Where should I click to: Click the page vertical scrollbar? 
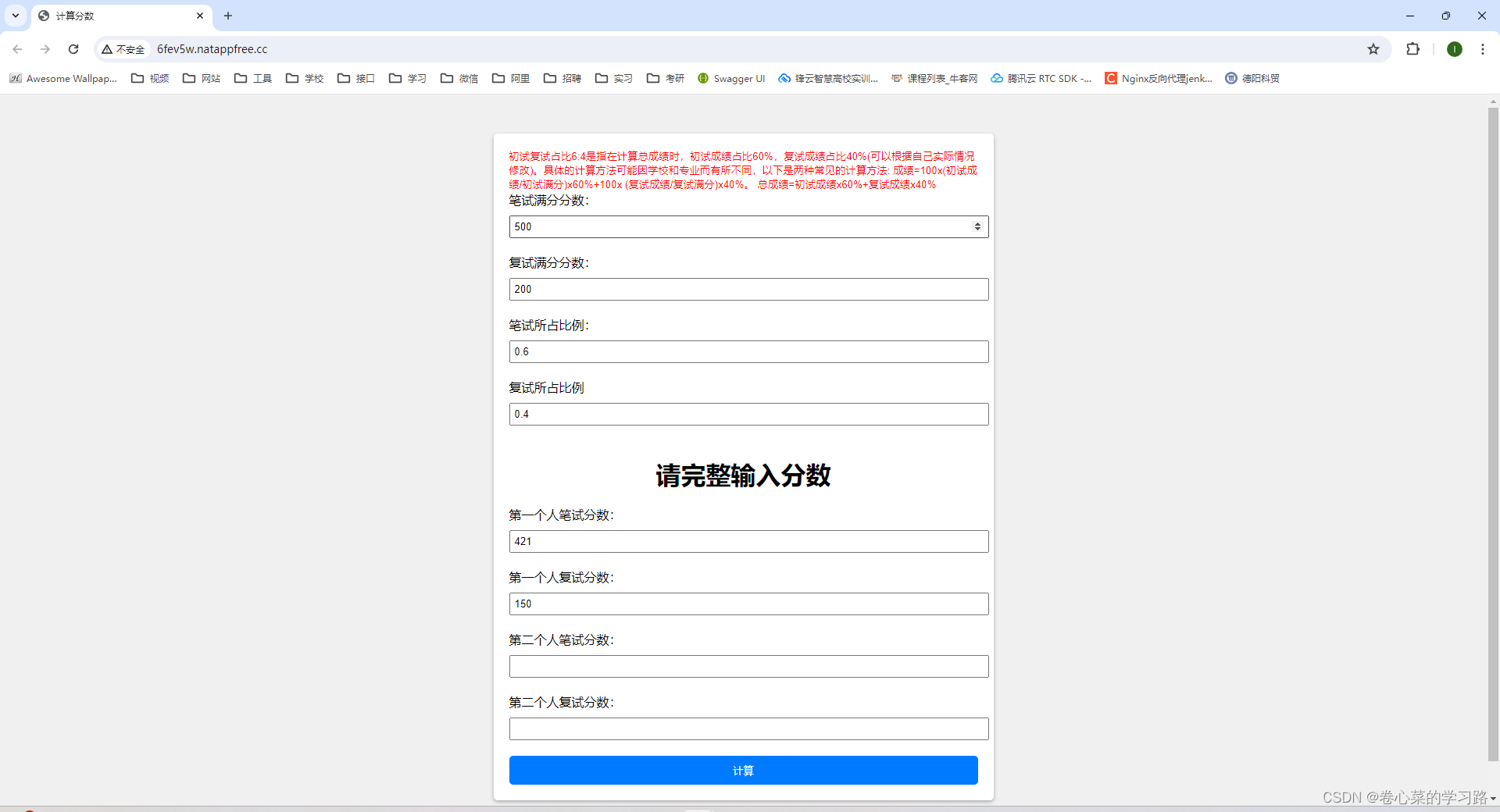[x=1493, y=433]
